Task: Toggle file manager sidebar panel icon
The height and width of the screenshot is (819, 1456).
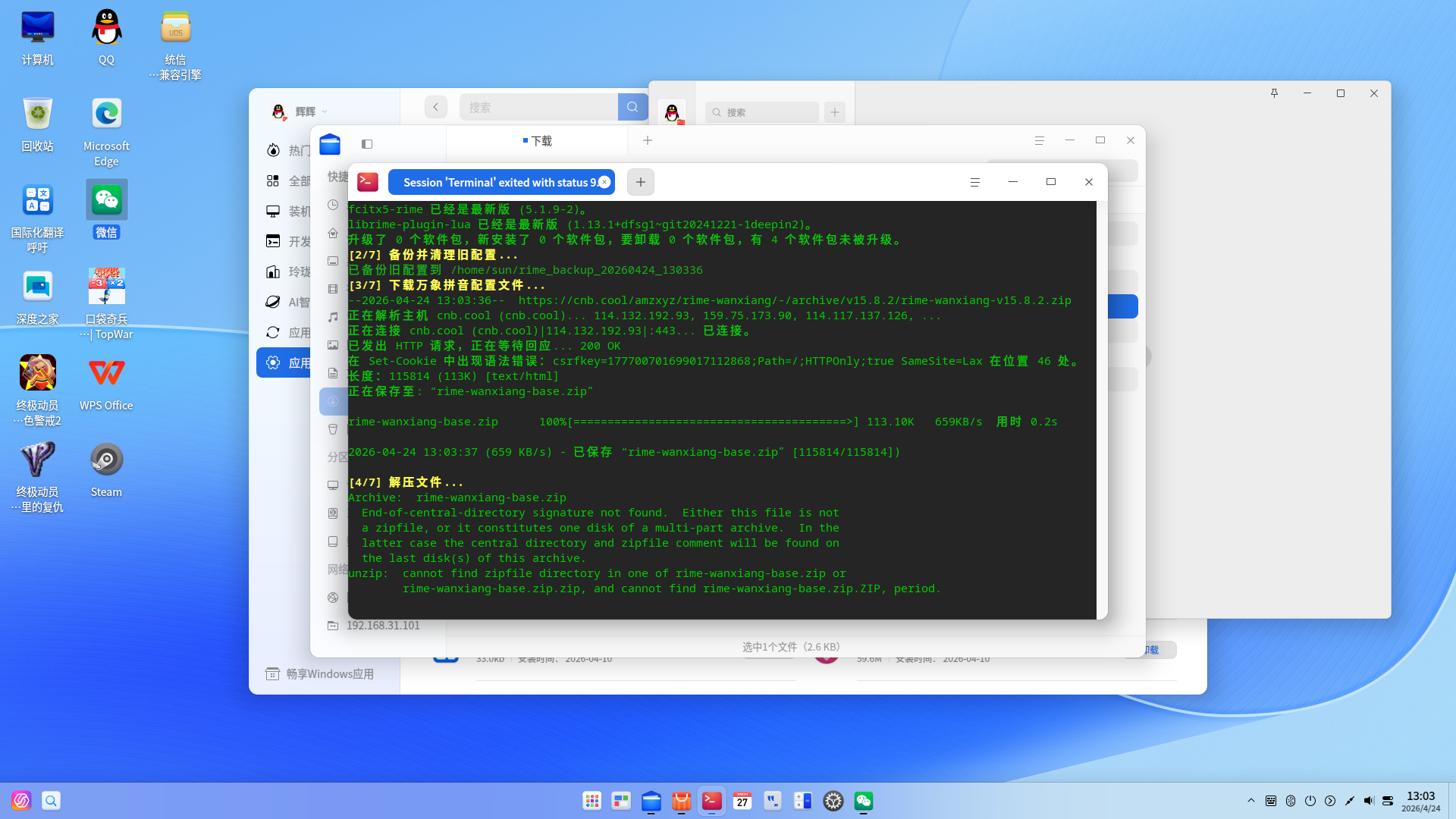Action: pyautogui.click(x=367, y=144)
